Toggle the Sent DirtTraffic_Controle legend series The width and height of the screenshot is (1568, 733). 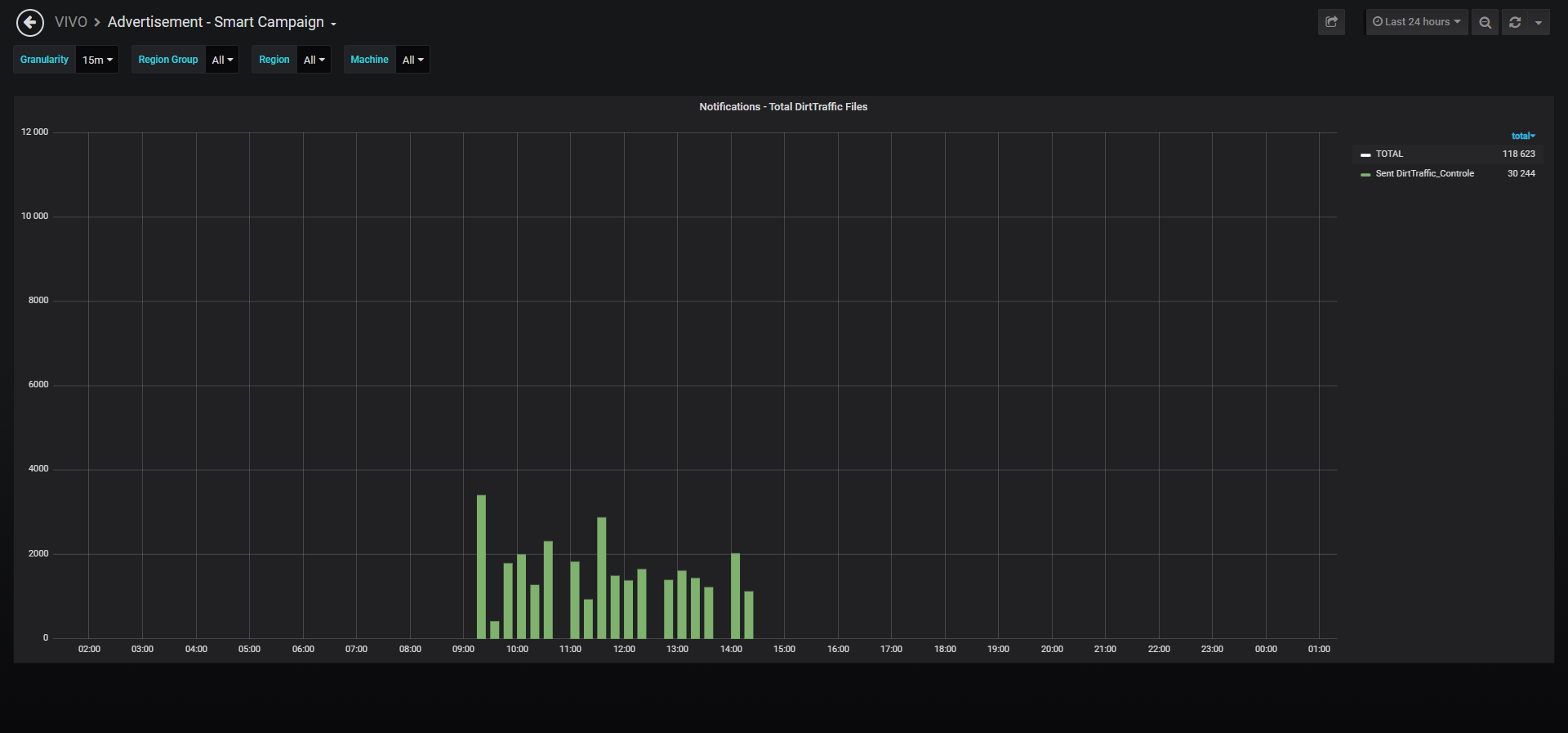point(1424,173)
